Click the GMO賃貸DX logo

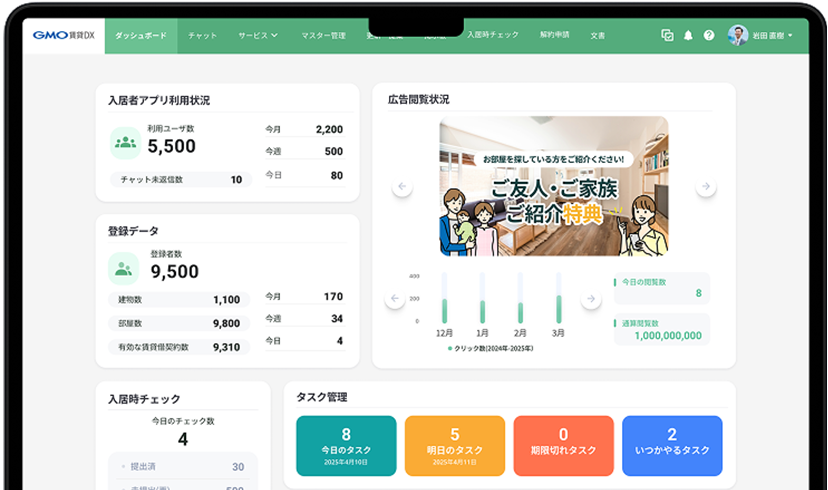click(63, 35)
